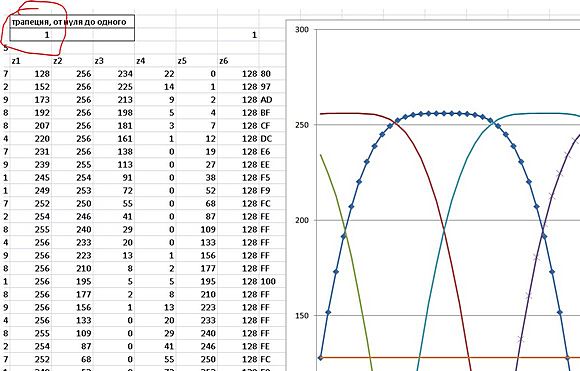Select the z3 cell containing 234
Image resolution: width=580 pixels, height=371 pixels.
pos(114,74)
